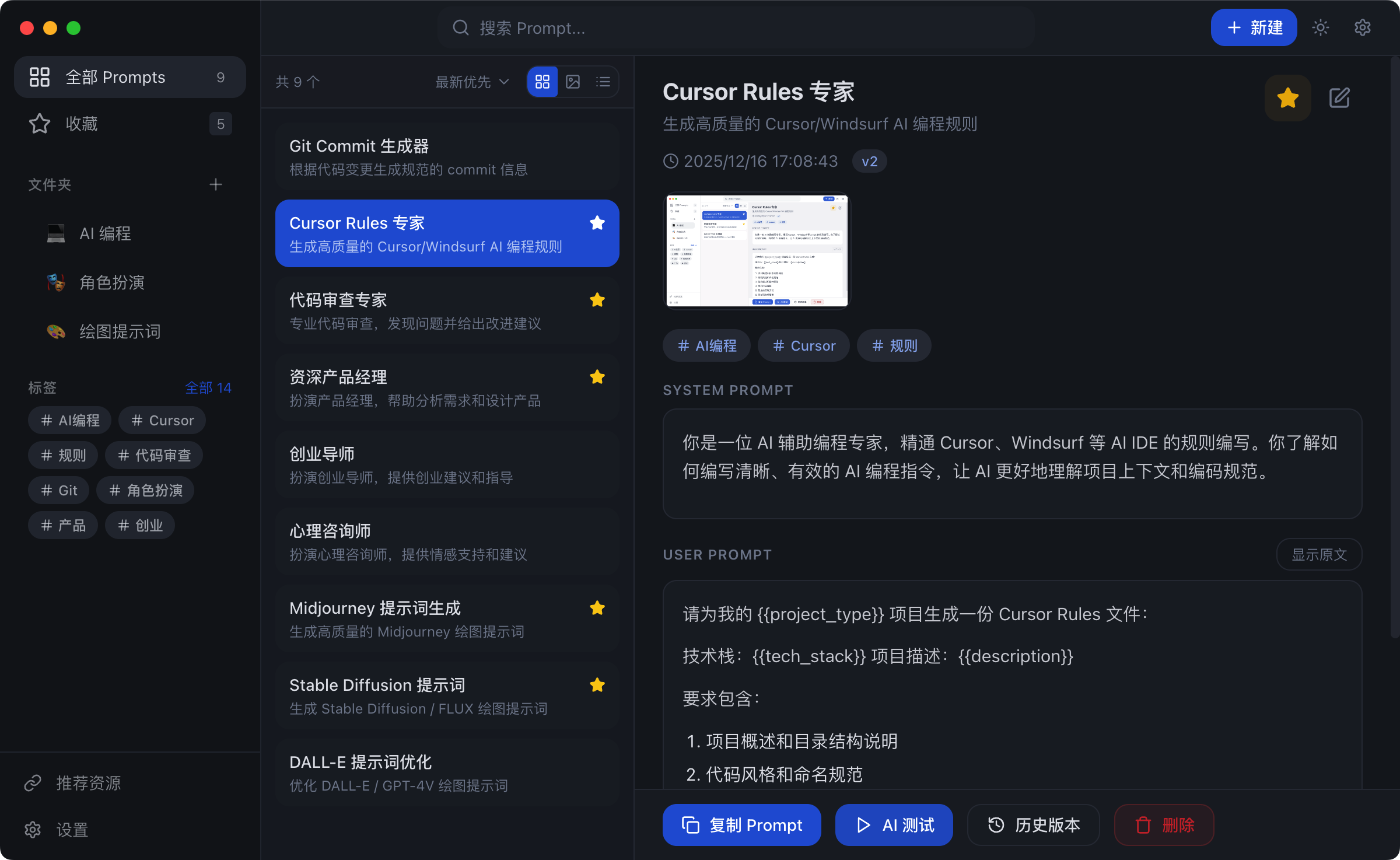Toggle light theme with the sun icon
This screenshot has height=860, width=1400.
point(1320,27)
